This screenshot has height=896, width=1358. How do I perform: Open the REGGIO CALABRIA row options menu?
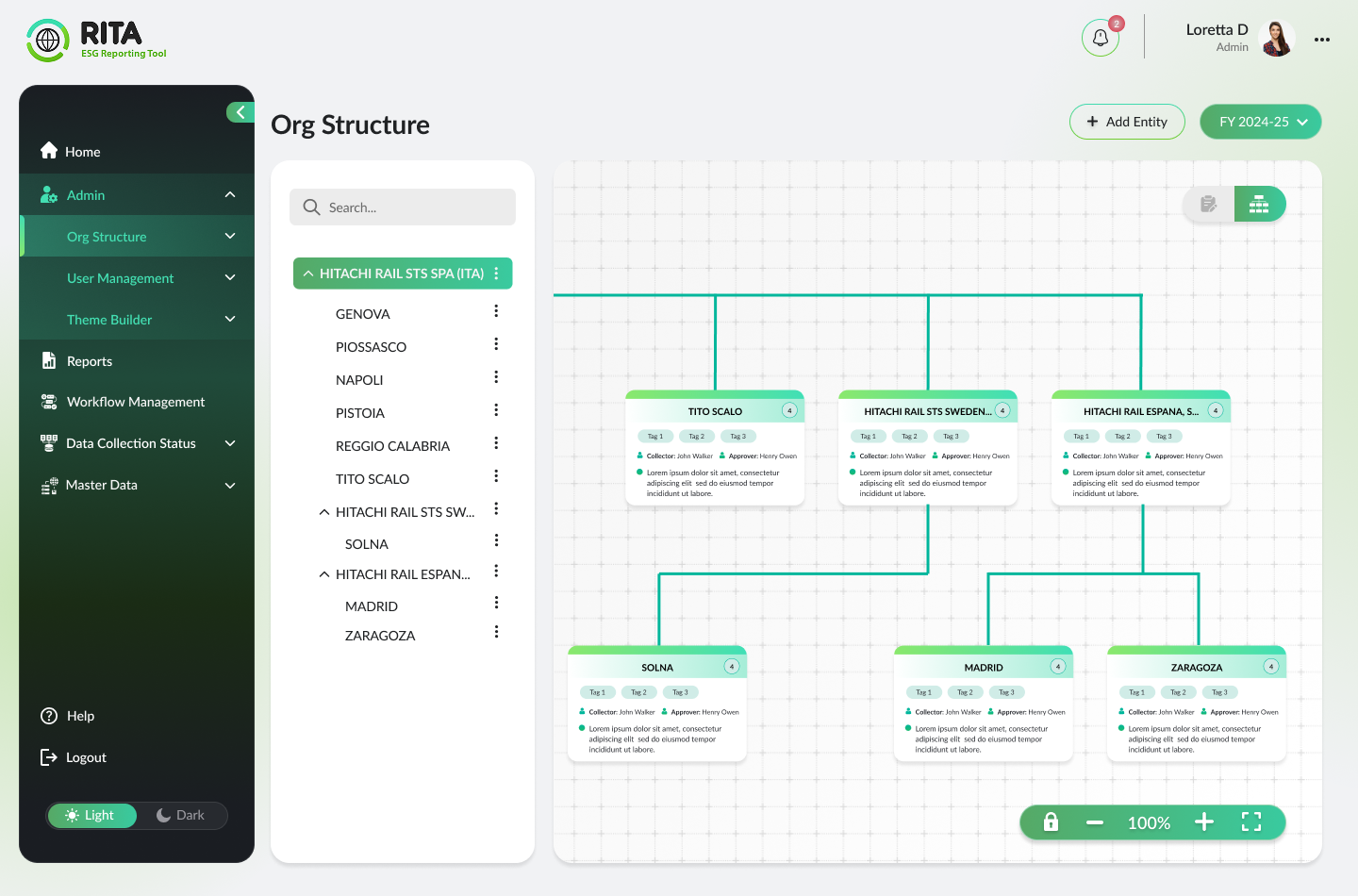(x=496, y=443)
